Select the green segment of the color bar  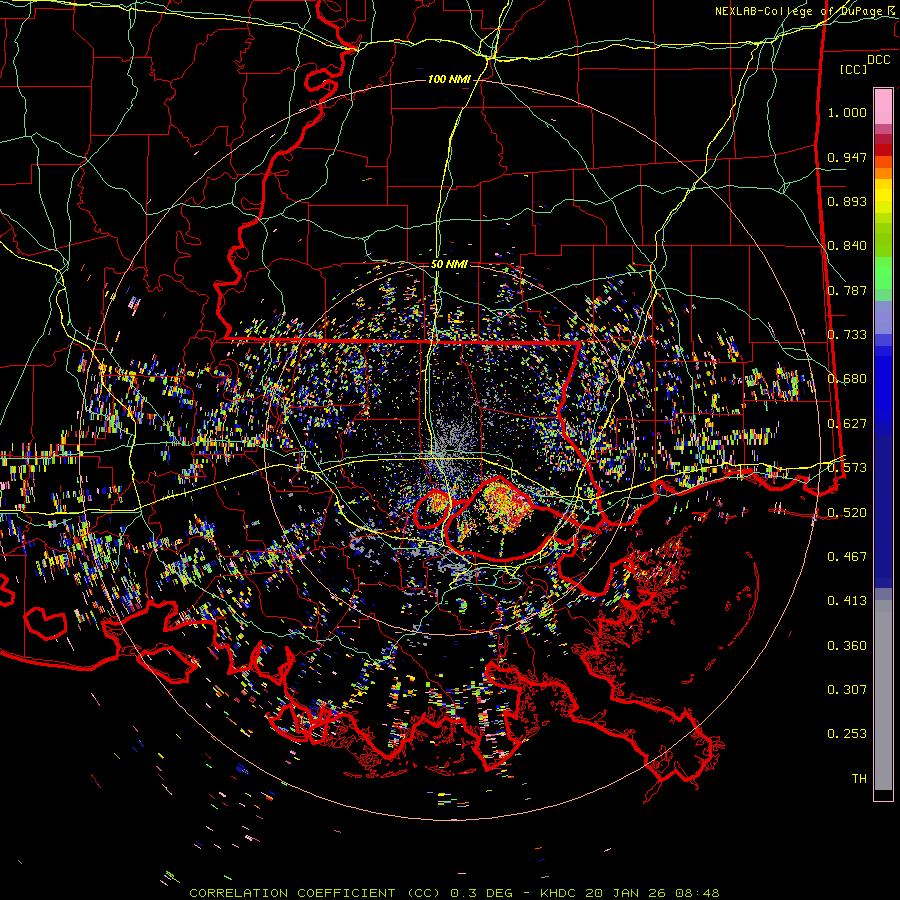(883, 275)
